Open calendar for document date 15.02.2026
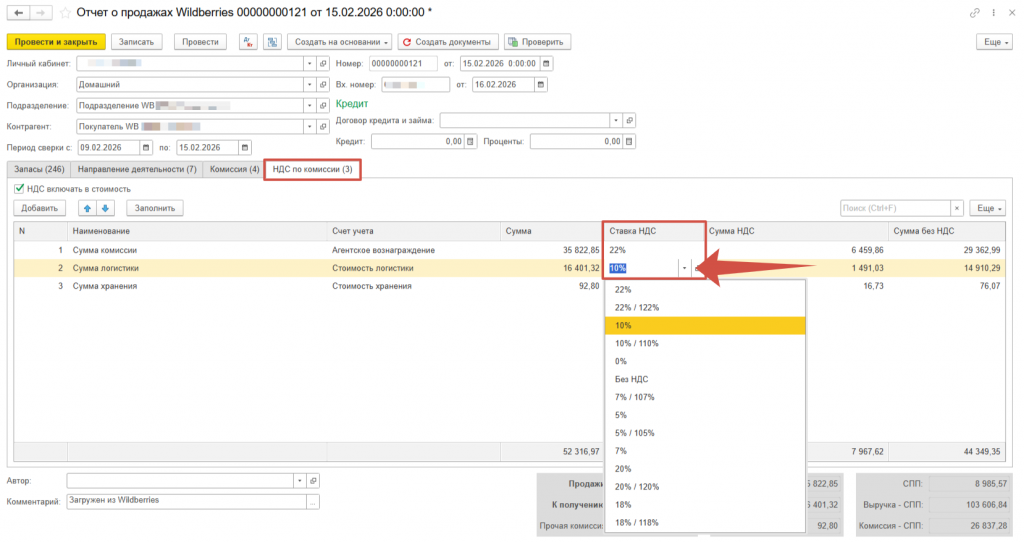 click(x=550, y=64)
